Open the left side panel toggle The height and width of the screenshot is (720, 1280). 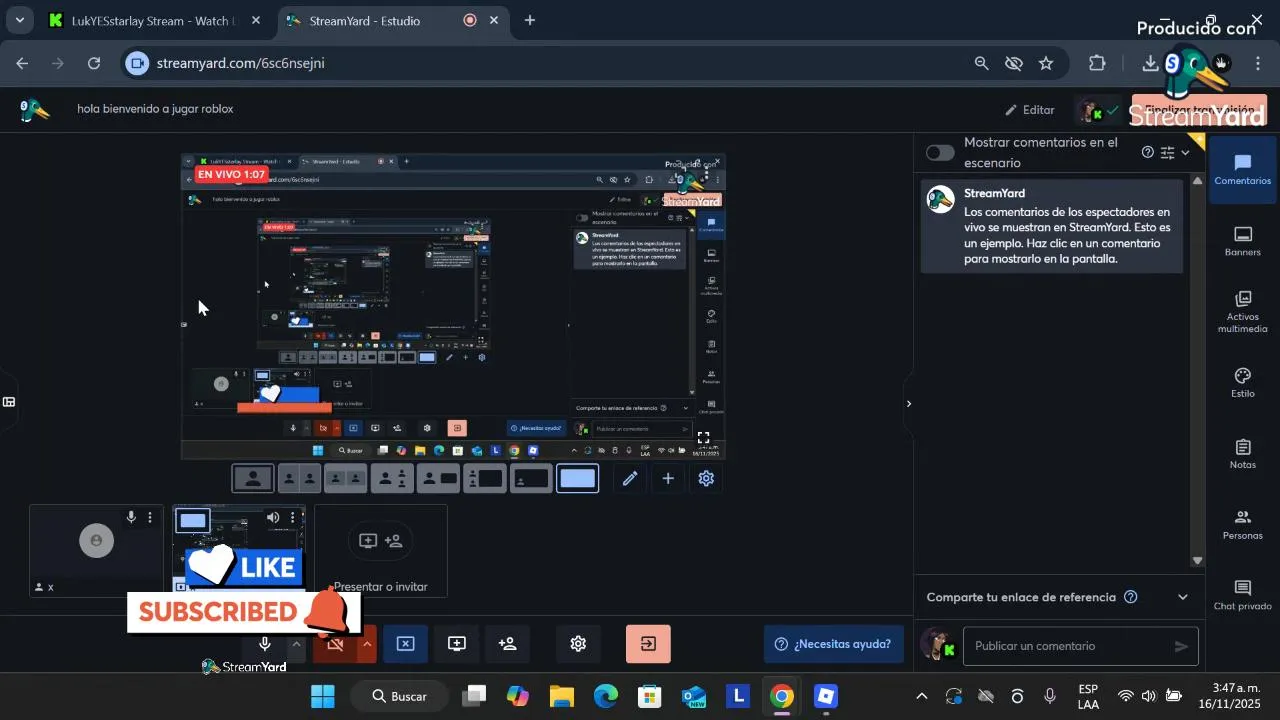pos(9,402)
